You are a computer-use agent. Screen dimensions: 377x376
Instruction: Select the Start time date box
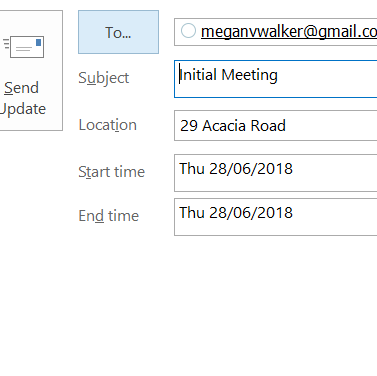click(x=275, y=173)
